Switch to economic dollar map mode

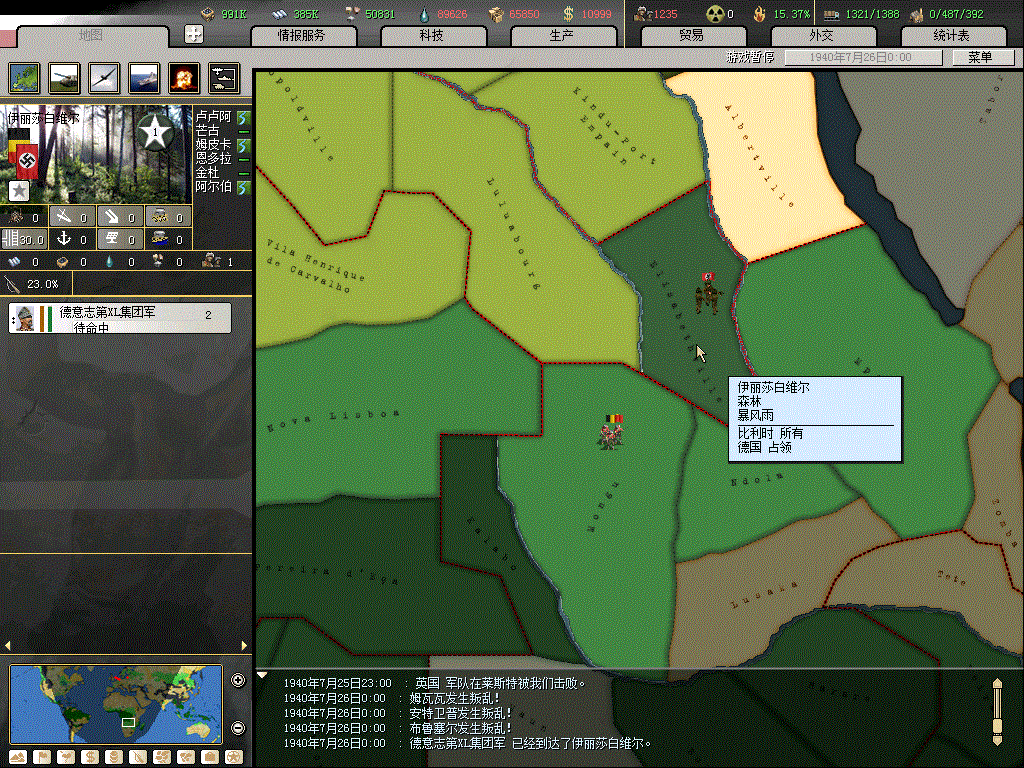click(90, 758)
